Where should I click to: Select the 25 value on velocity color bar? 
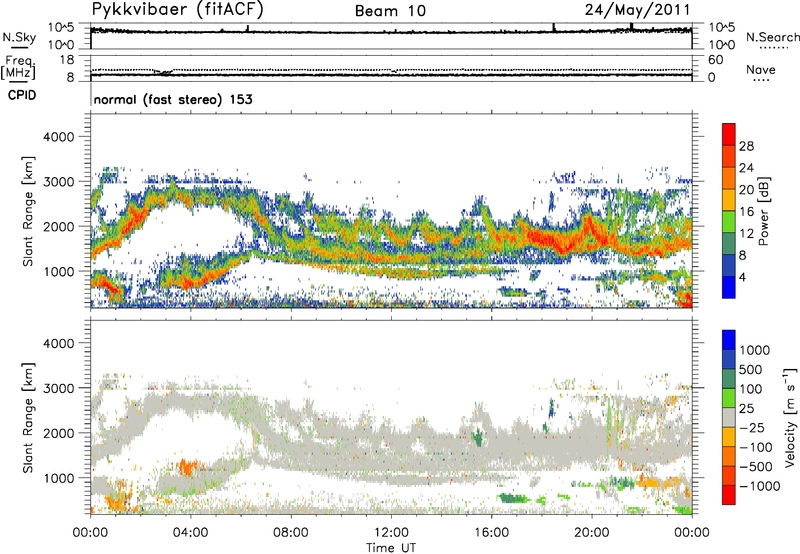[746, 409]
